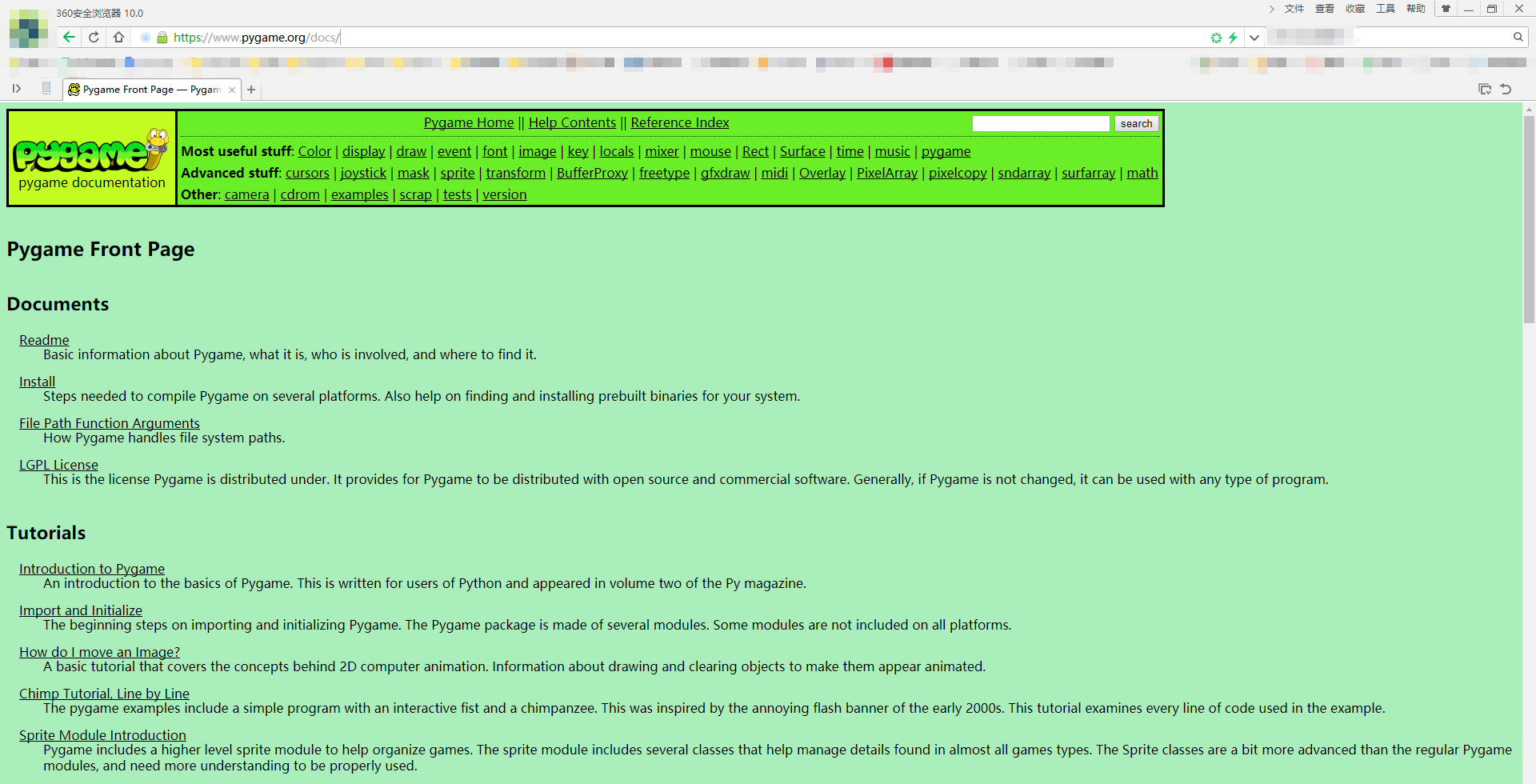The width and height of the screenshot is (1536, 784).
Task: Open the cursors module link
Action: 307,173
